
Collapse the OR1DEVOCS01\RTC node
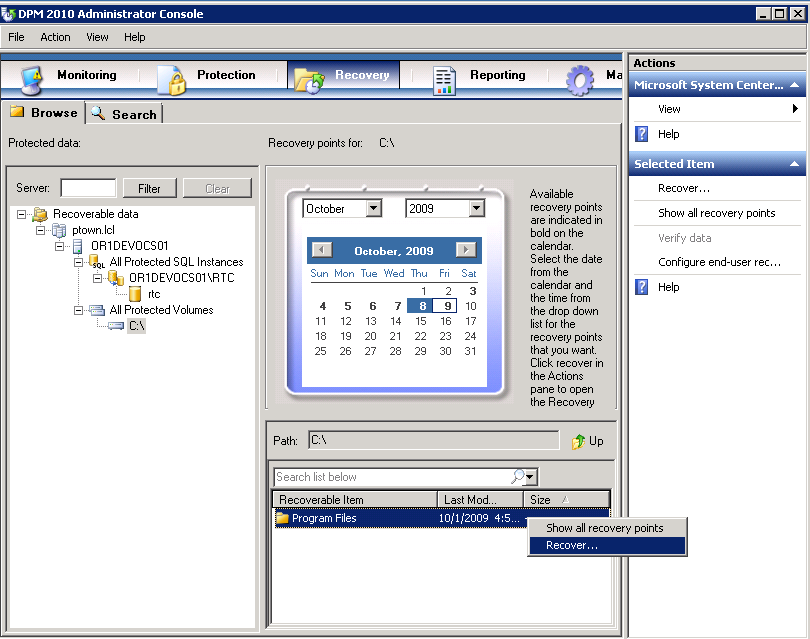coord(97,278)
